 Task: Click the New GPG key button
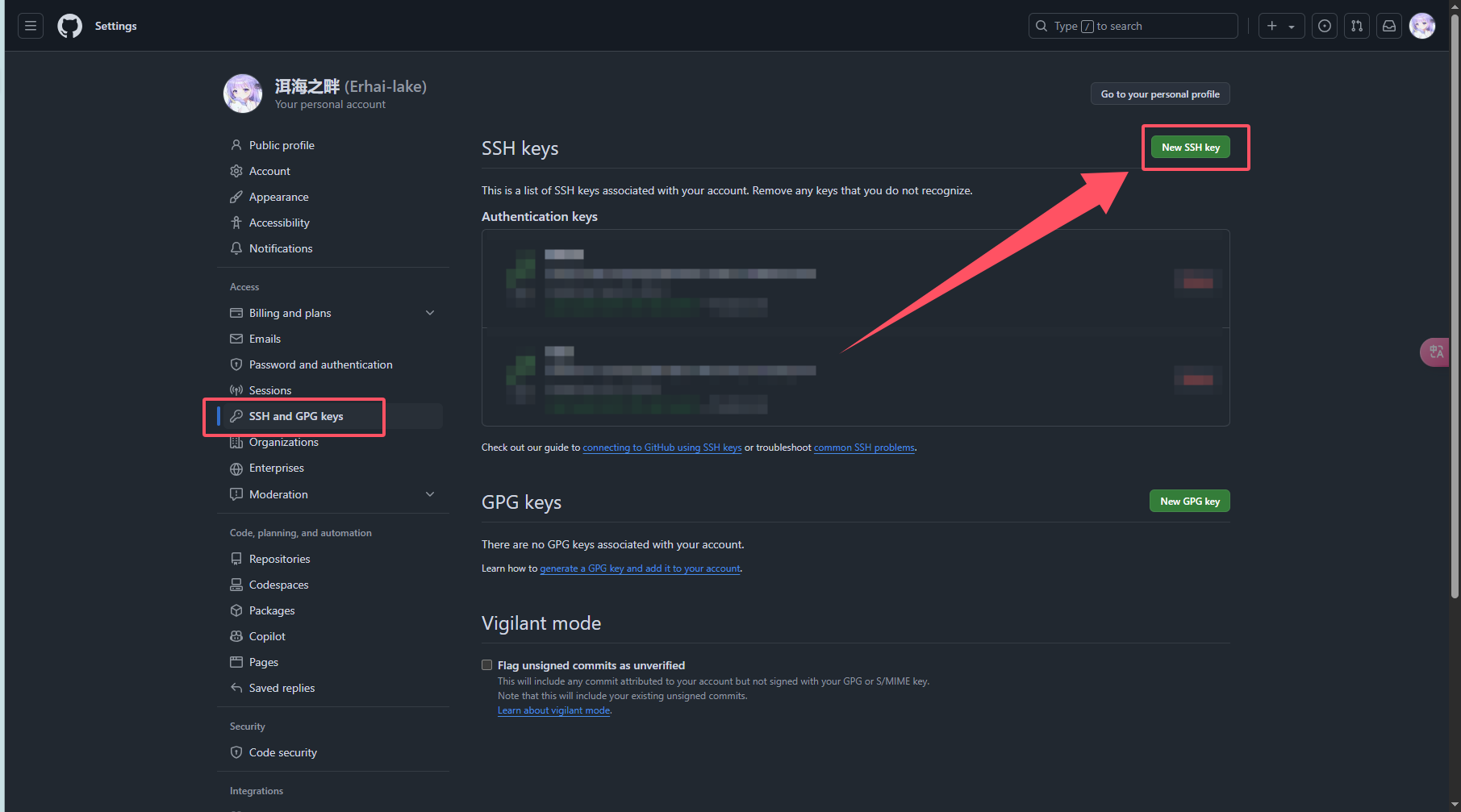[x=1189, y=502]
